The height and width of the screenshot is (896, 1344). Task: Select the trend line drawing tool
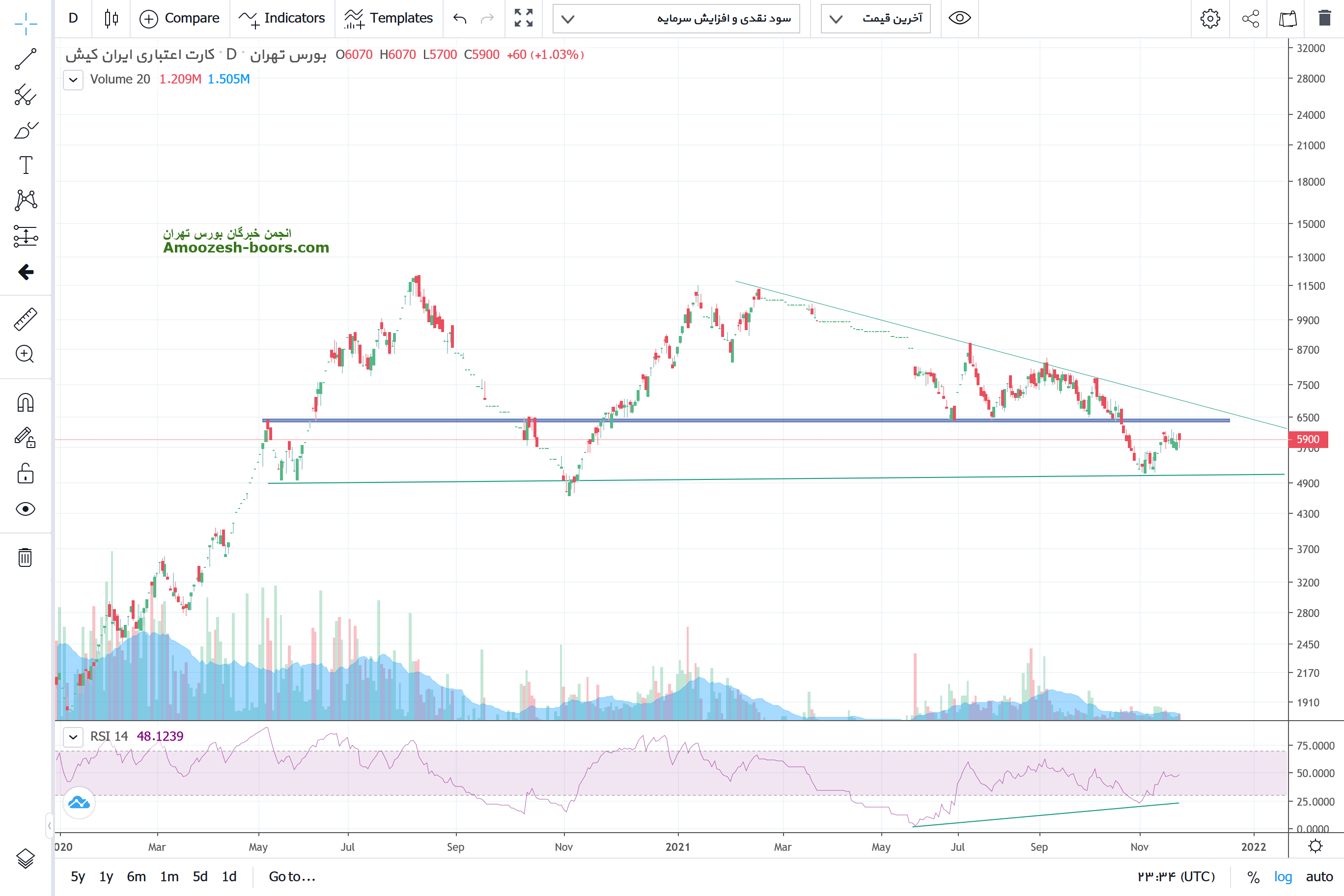coord(25,59)
